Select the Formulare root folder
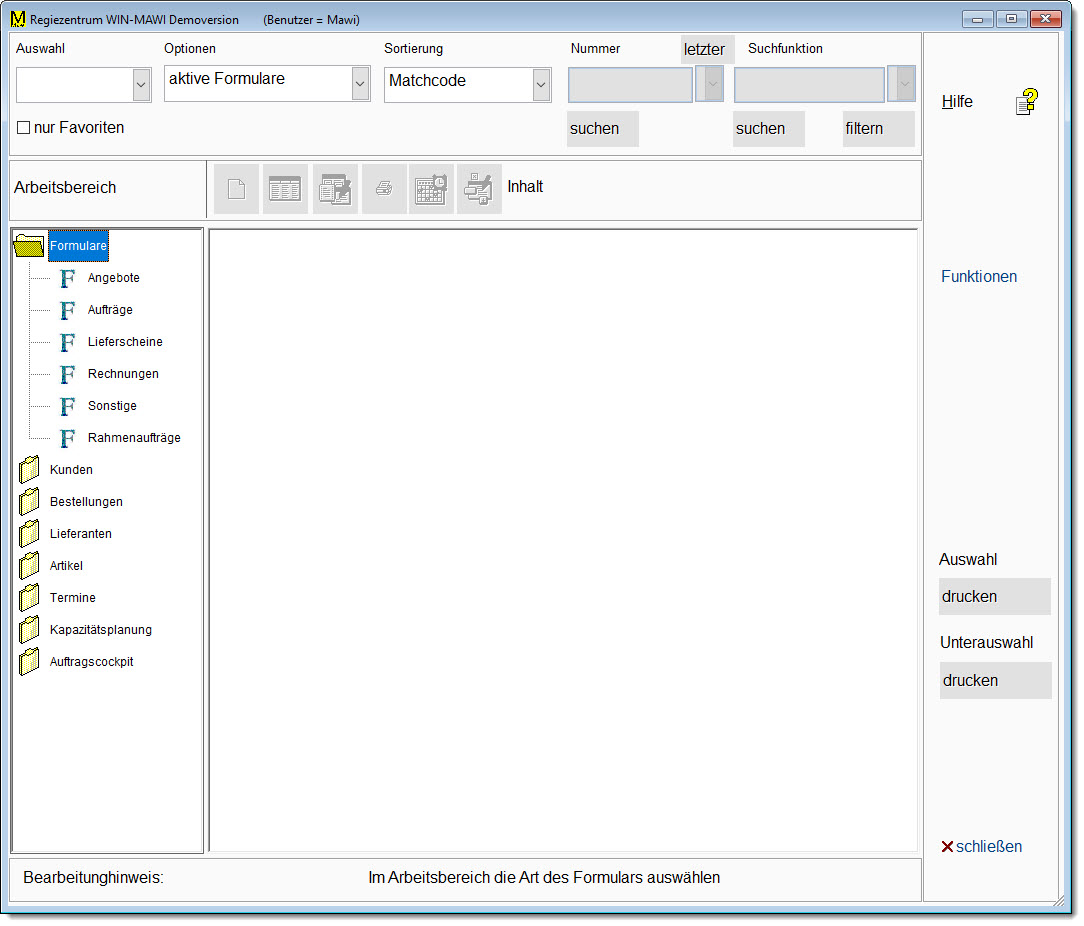 click(x=78, y=246)
